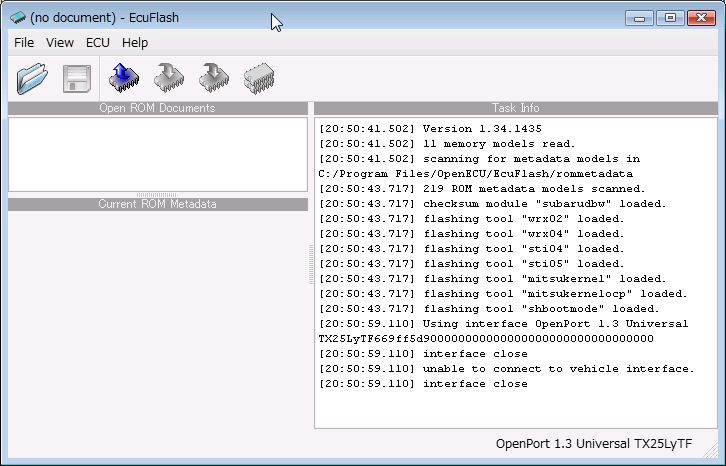The height and width of the screenshot is (466, 726).
Task: Click the flashing tool 'sti05' loaded line
Action: 472,264
